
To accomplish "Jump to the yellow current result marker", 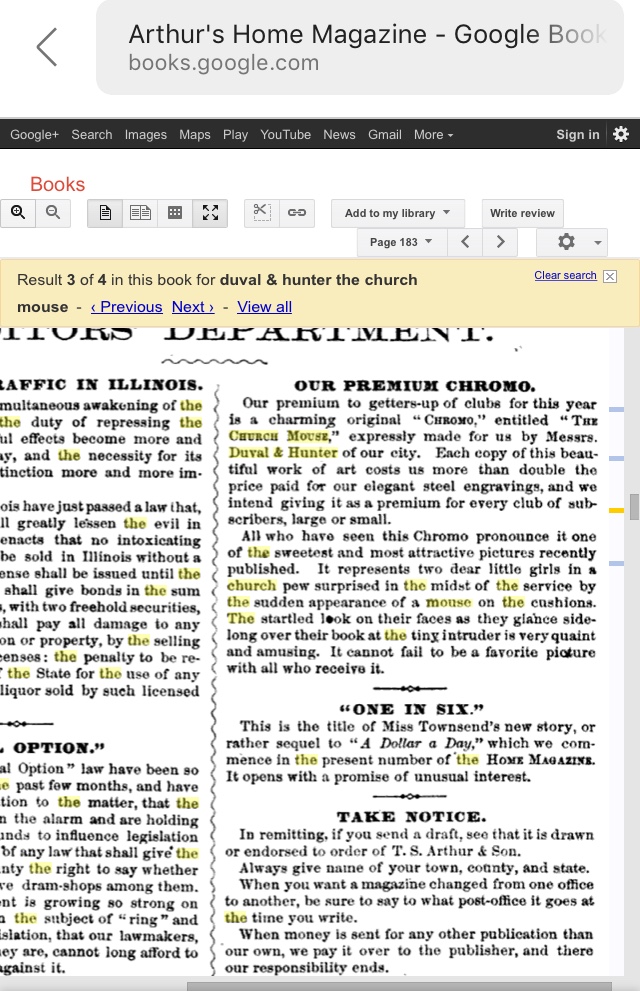I will click(617, 510).
